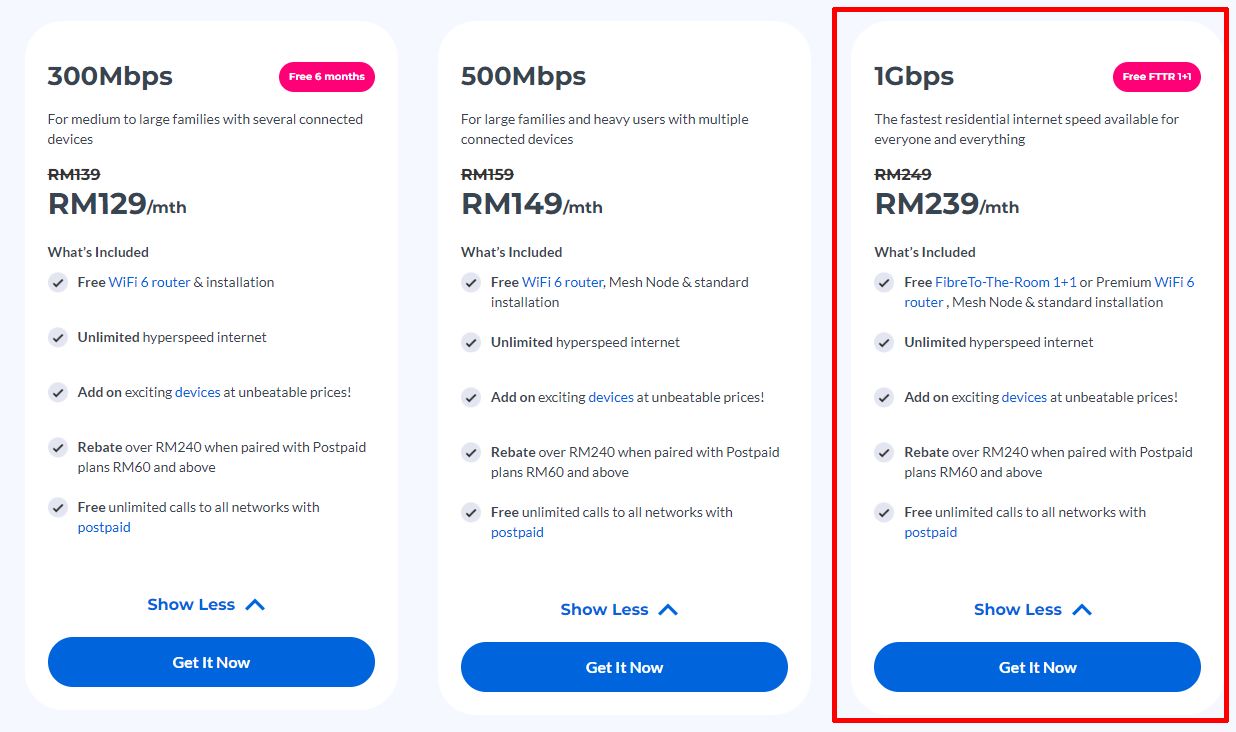This screenshot has width=1236, height=732.
Task: Follow the postpaid link on the 1Gbps plan
Action: (930, 532)
